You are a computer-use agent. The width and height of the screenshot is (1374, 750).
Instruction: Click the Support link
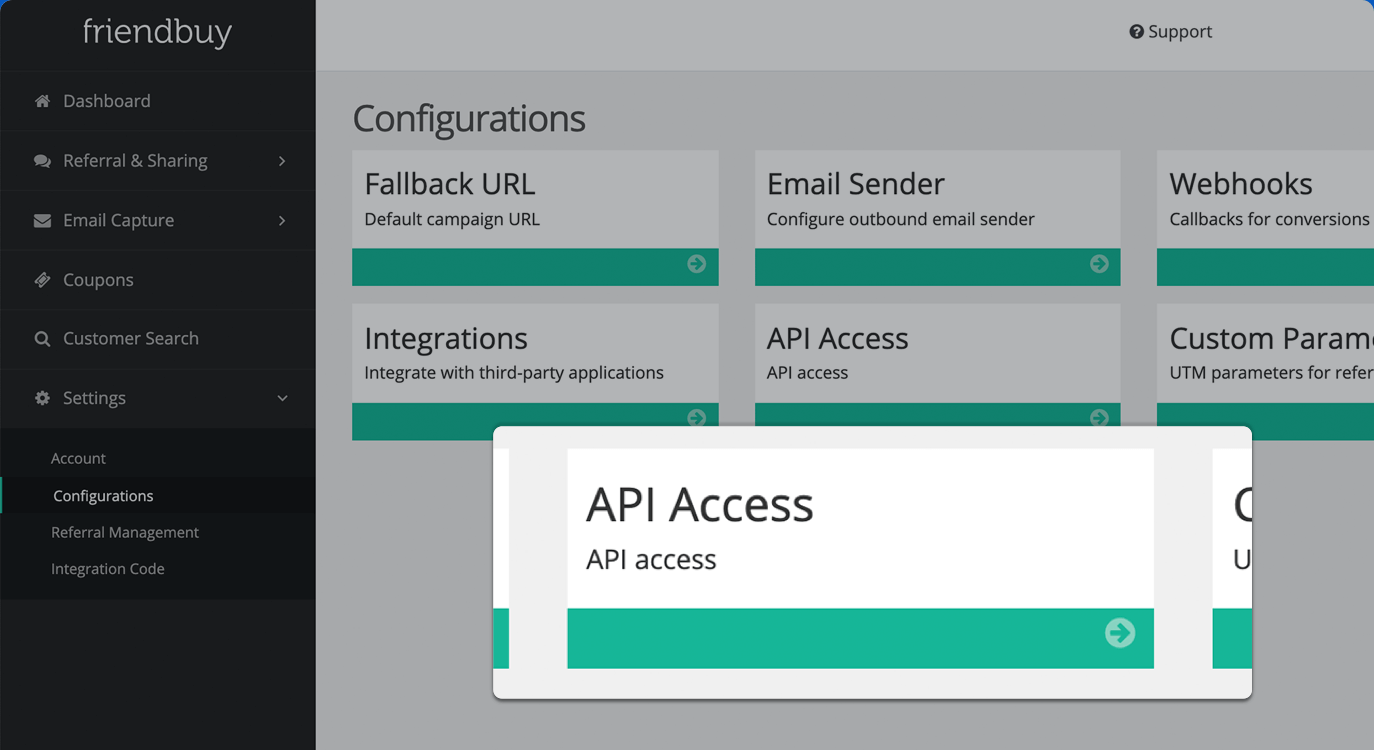tap(1171, 32)
